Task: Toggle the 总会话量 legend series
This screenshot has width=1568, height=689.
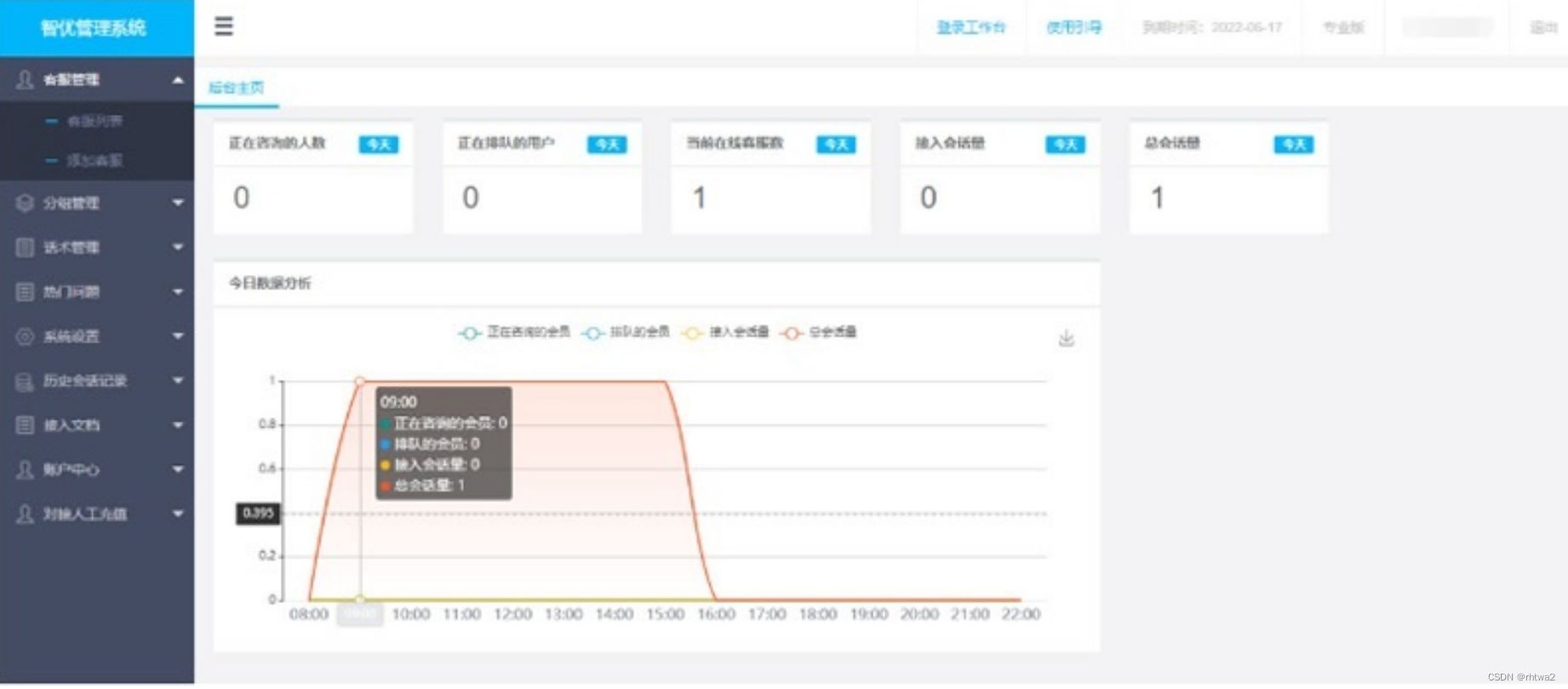Action: 819,332
